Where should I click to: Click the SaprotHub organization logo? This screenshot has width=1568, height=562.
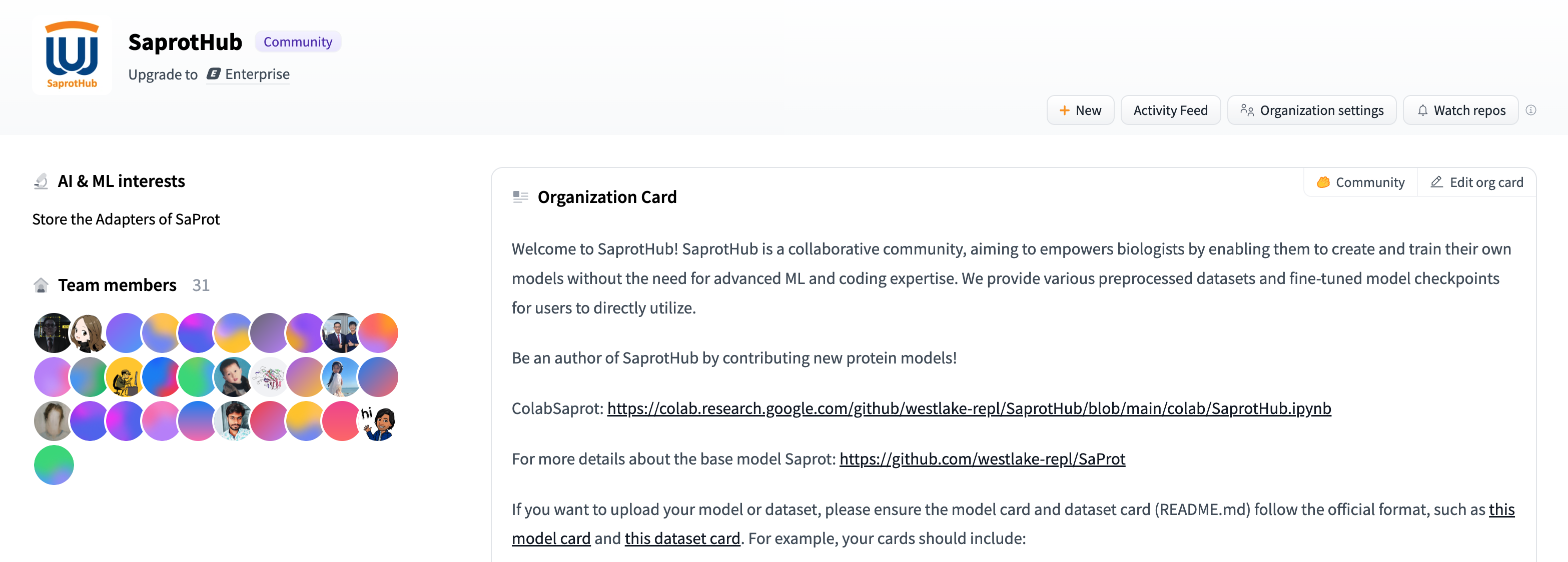(72, 56)
